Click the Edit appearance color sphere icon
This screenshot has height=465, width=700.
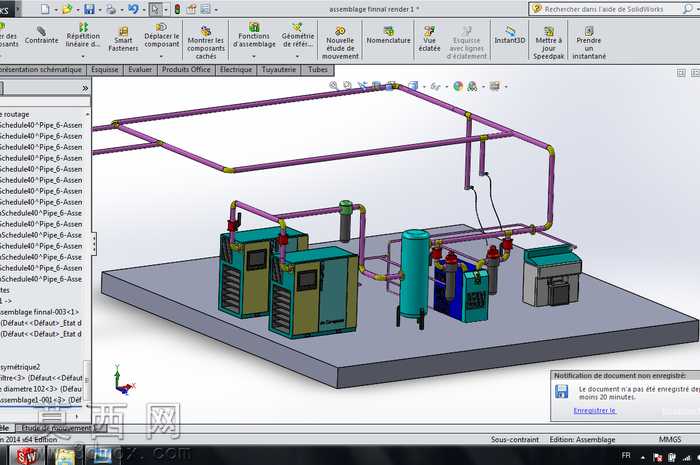tap(458, 86)
